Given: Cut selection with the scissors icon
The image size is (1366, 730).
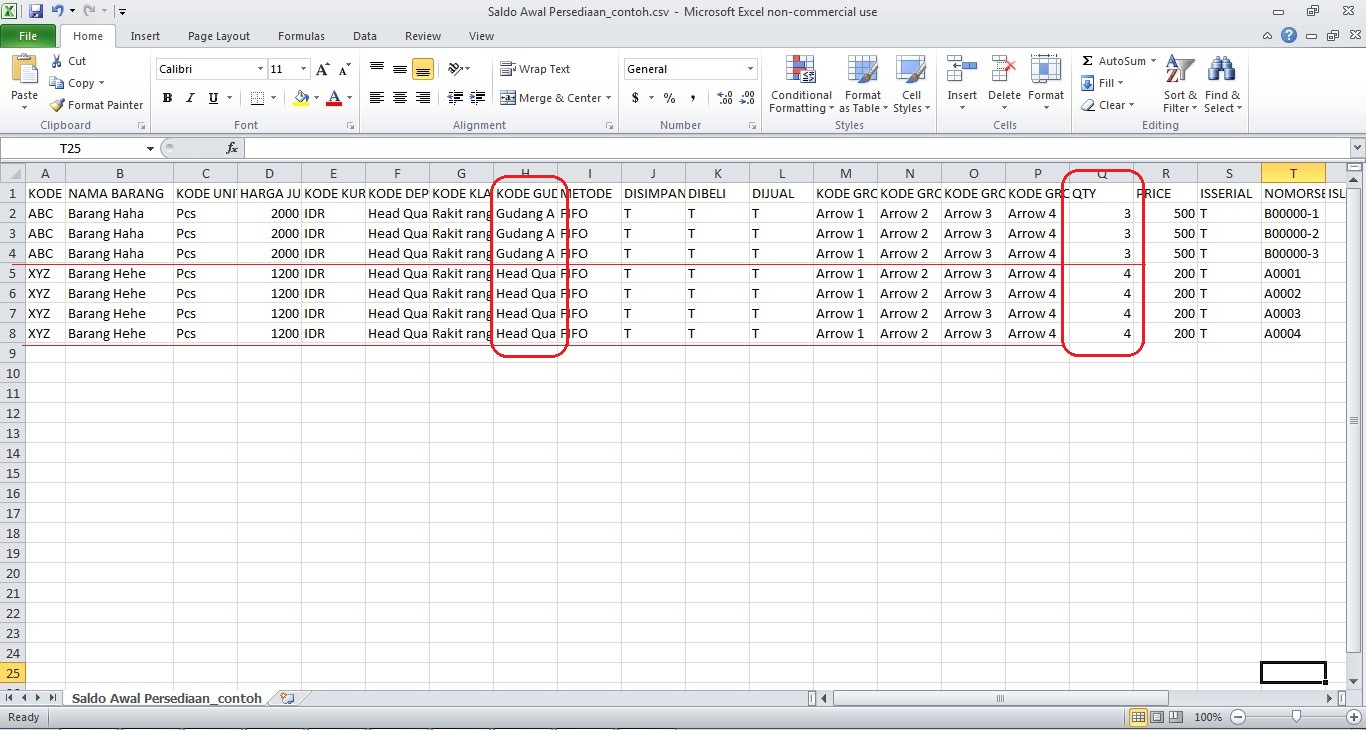Looking at the screenshot, I should pos(68,61).
